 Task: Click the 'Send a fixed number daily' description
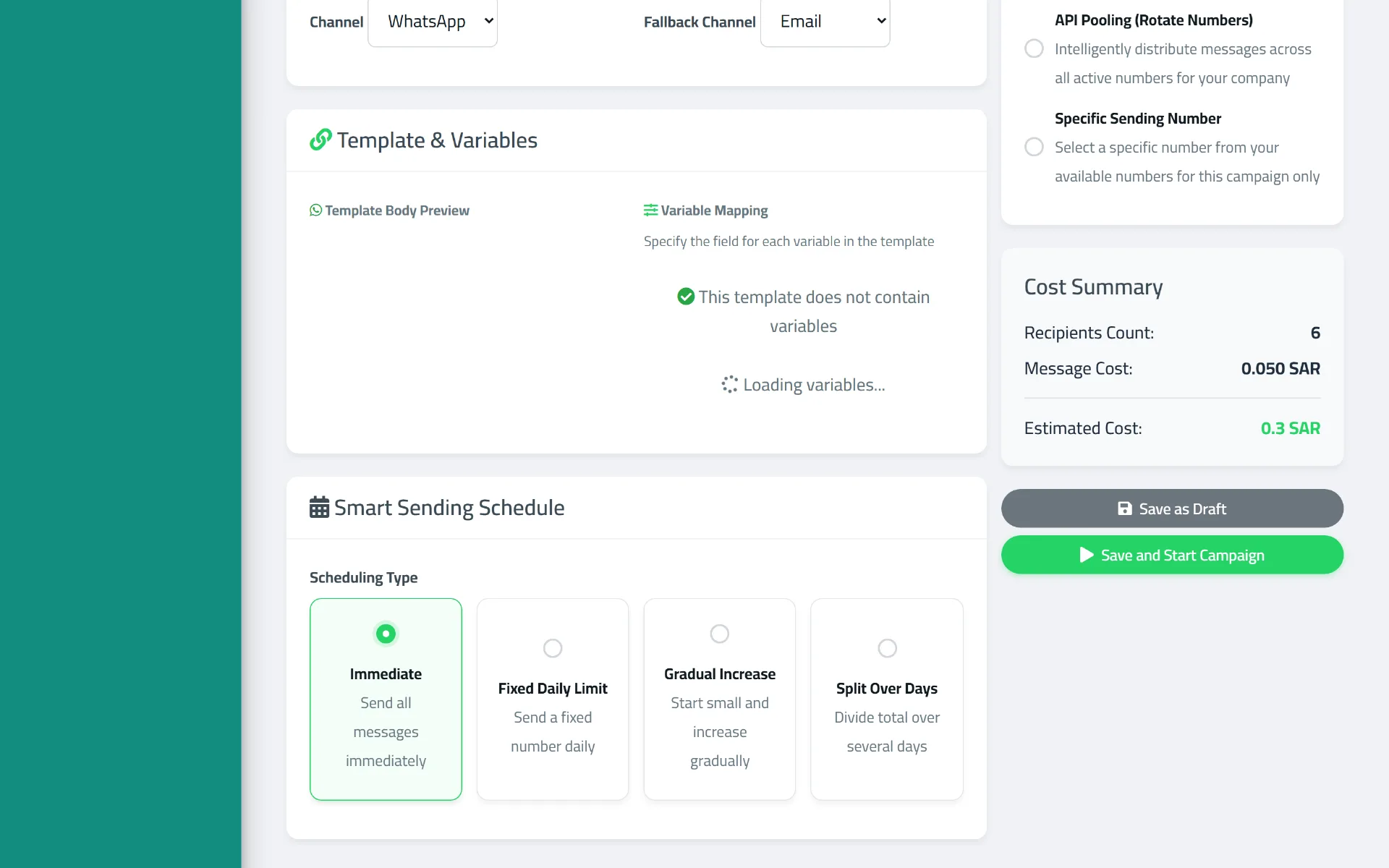point(553,732)
